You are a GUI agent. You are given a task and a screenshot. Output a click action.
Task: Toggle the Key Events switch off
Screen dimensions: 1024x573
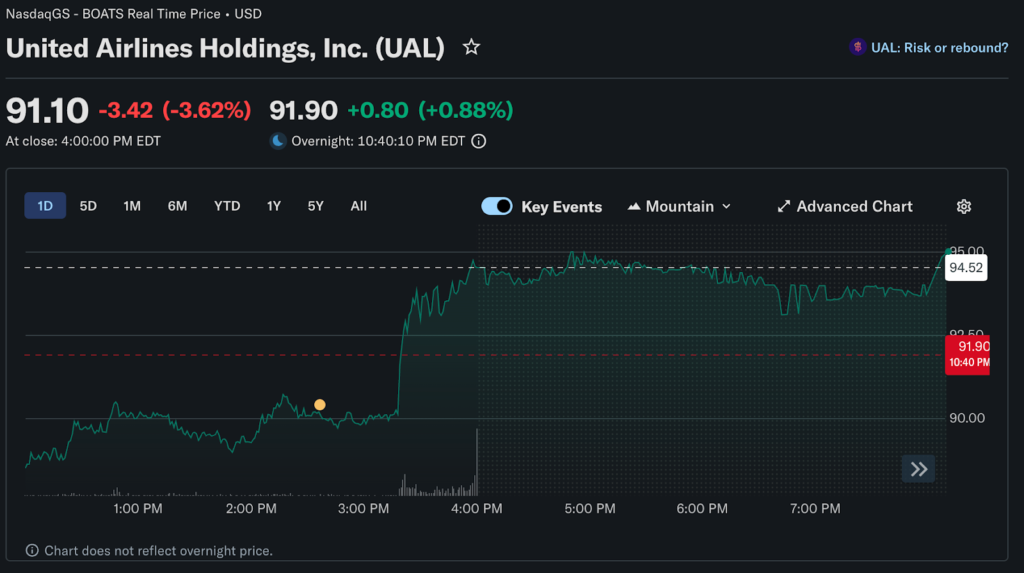(x=497, y=207)
